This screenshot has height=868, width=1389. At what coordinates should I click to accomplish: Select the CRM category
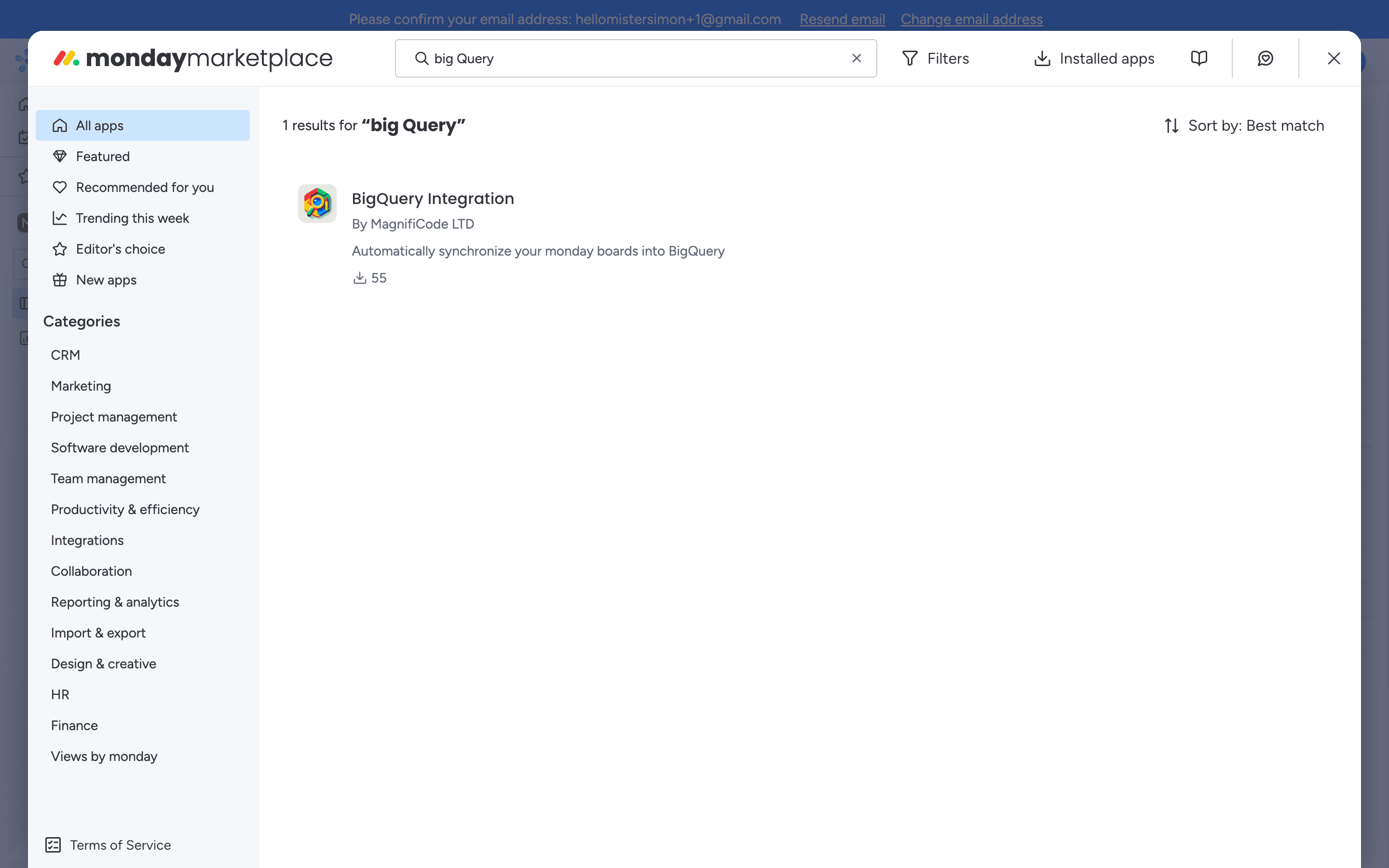tap(66, 355)
